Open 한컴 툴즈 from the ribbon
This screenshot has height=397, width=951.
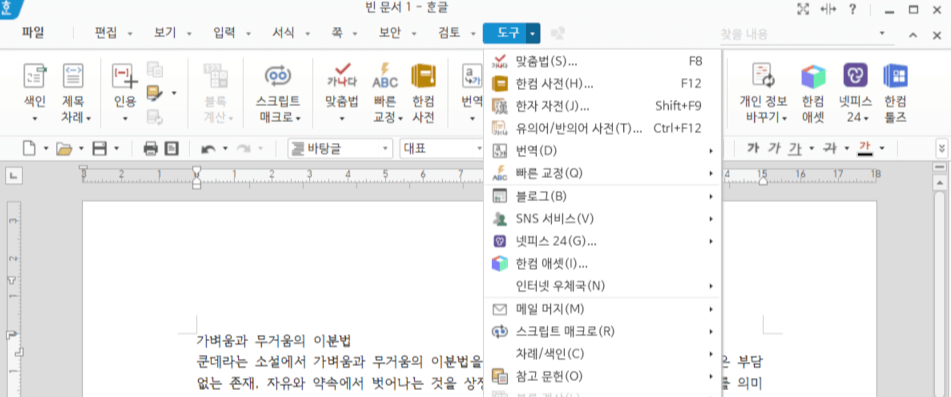(x=895, y=93)
